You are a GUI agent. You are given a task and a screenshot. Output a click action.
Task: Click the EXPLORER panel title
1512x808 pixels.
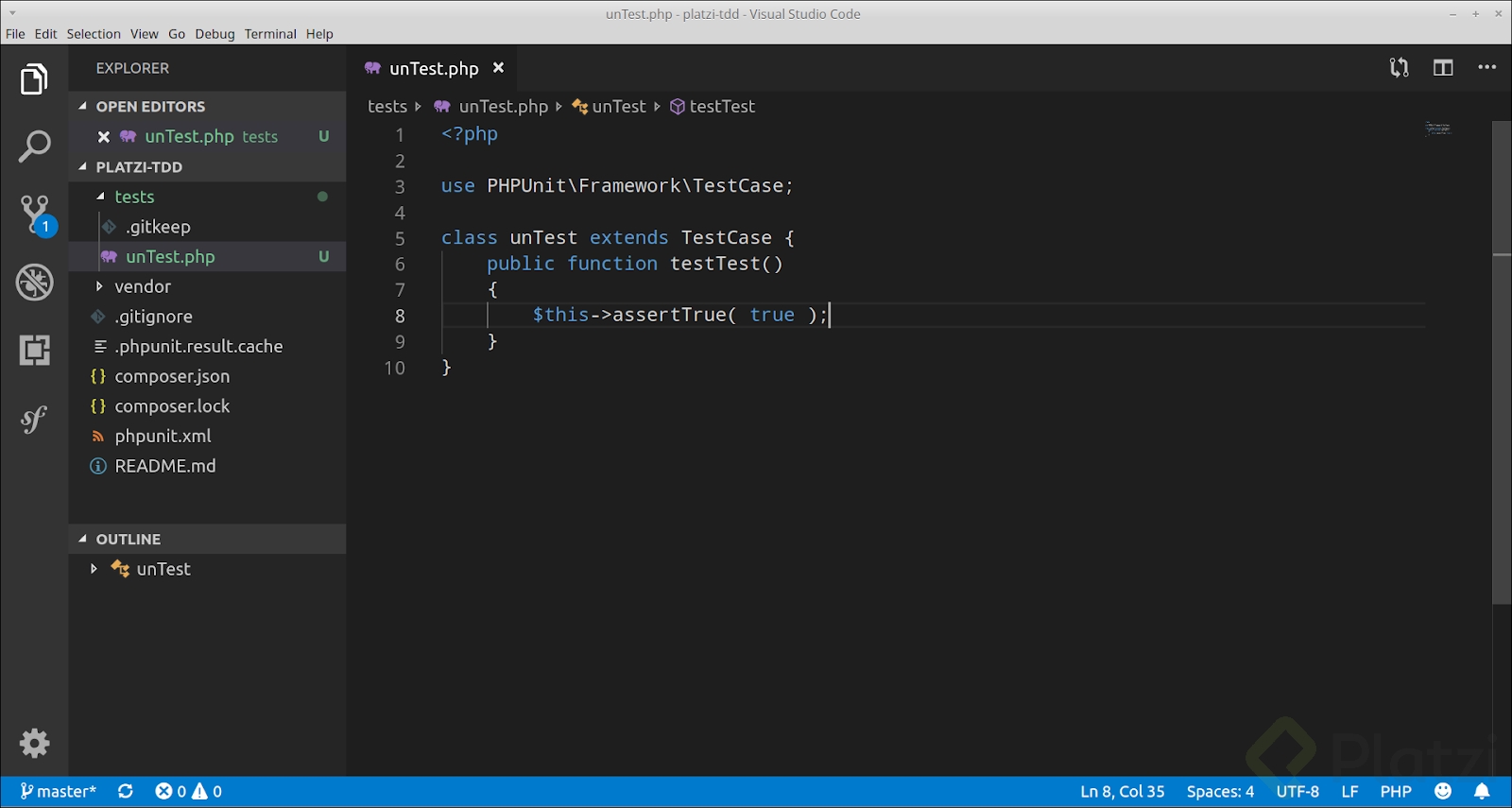[132, 68]
